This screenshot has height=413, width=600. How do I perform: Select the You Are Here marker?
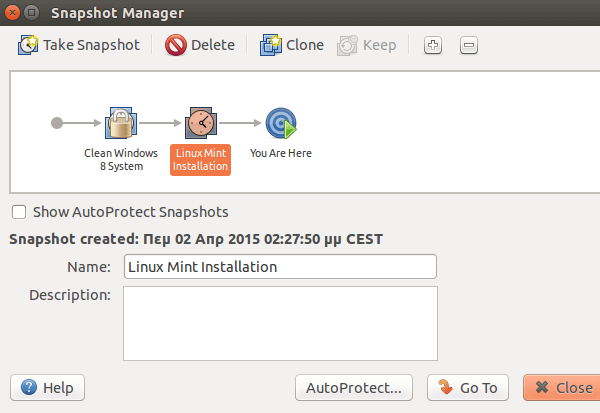tap(281, 123)
